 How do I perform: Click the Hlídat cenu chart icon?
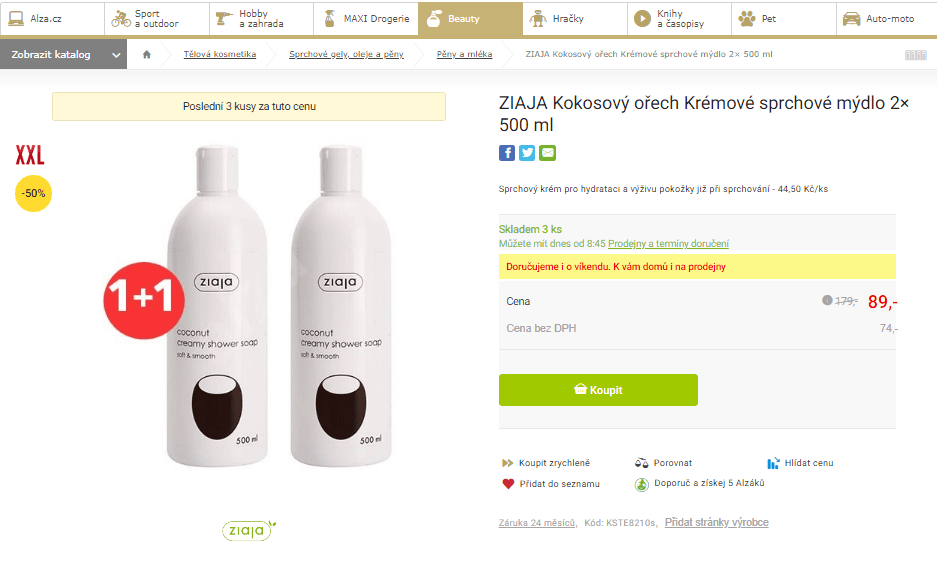[771, 462]
